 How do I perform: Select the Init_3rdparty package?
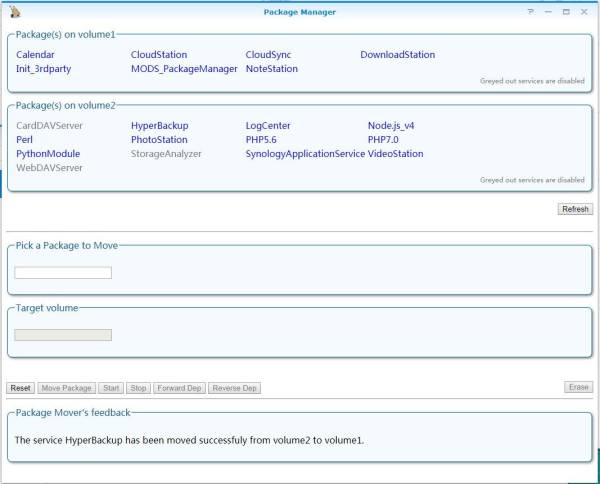tap(44, 69)
